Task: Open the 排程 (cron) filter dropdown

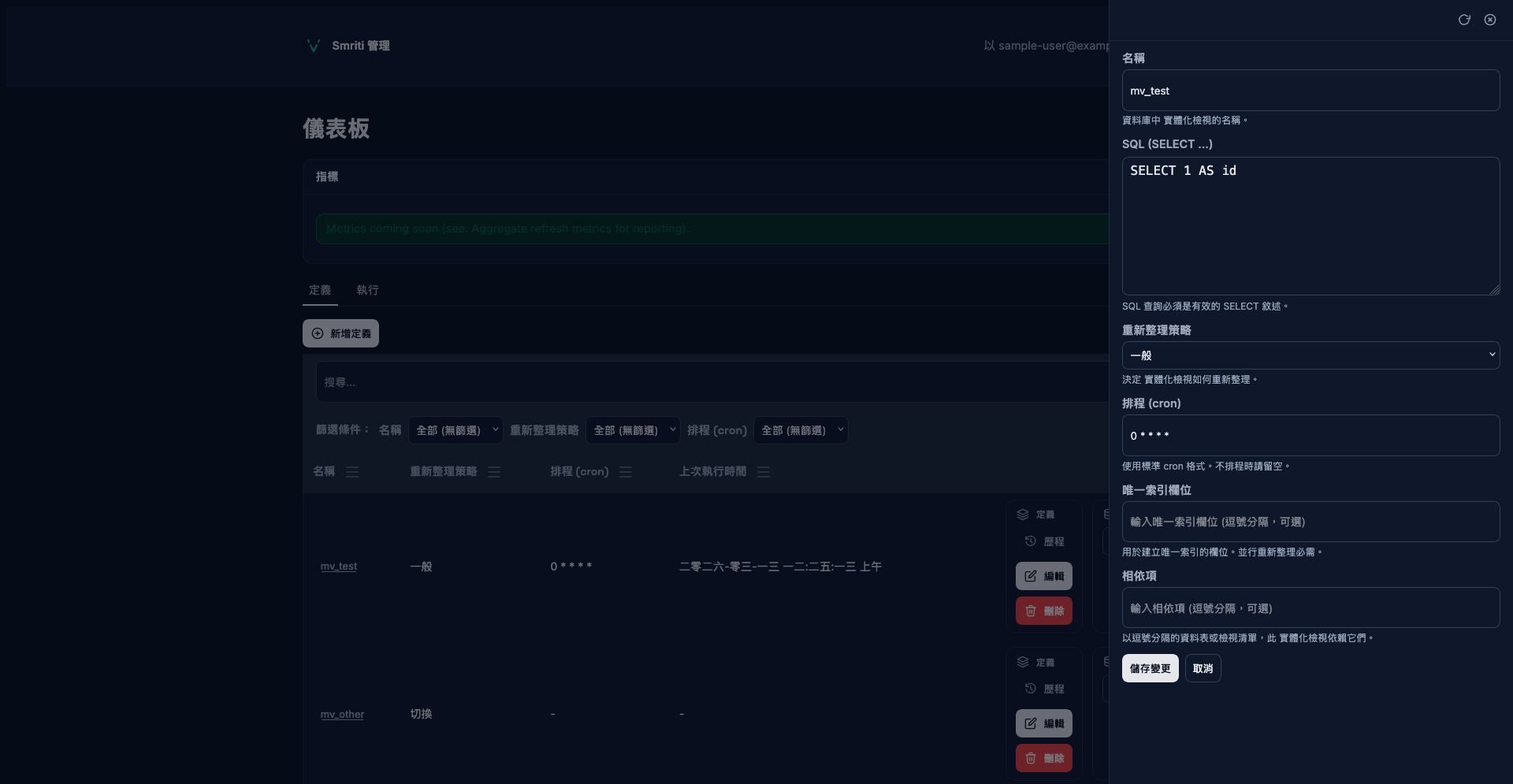Action: [x=801, y=430]
